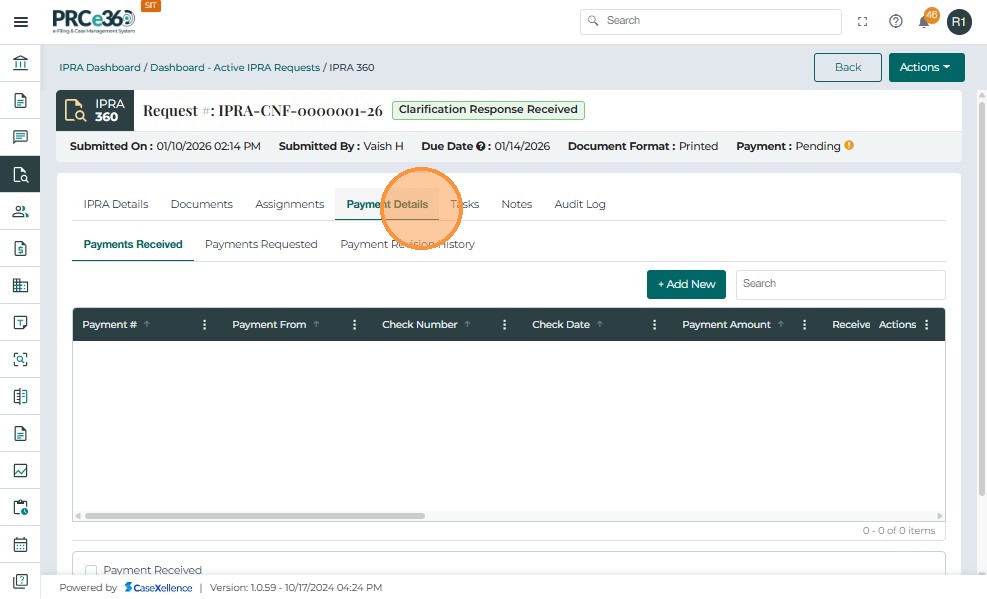Sort by Payment From column header
The image size is (987, 599).
(269, 325)
